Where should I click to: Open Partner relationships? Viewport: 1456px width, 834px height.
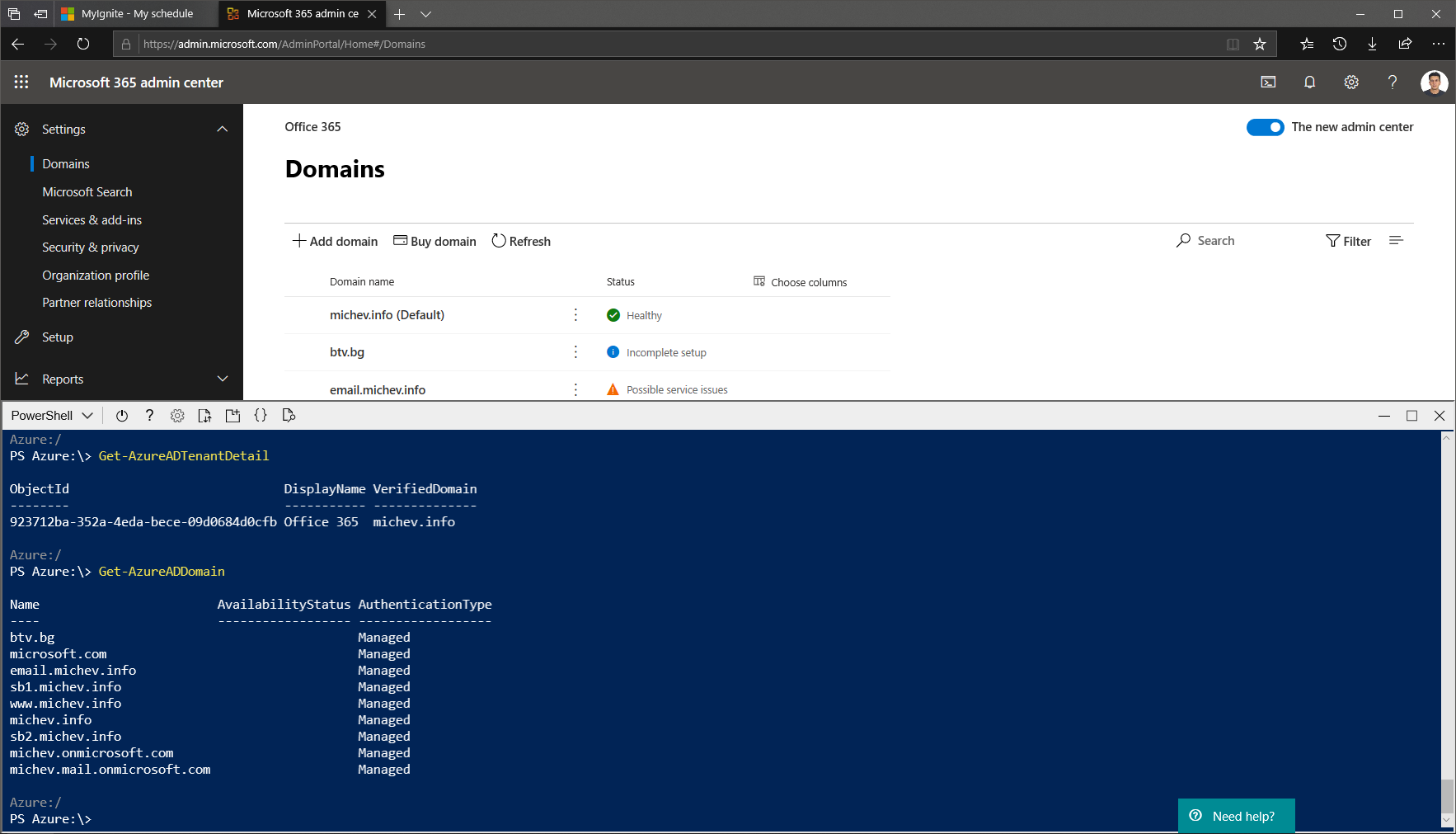point(97,303)
